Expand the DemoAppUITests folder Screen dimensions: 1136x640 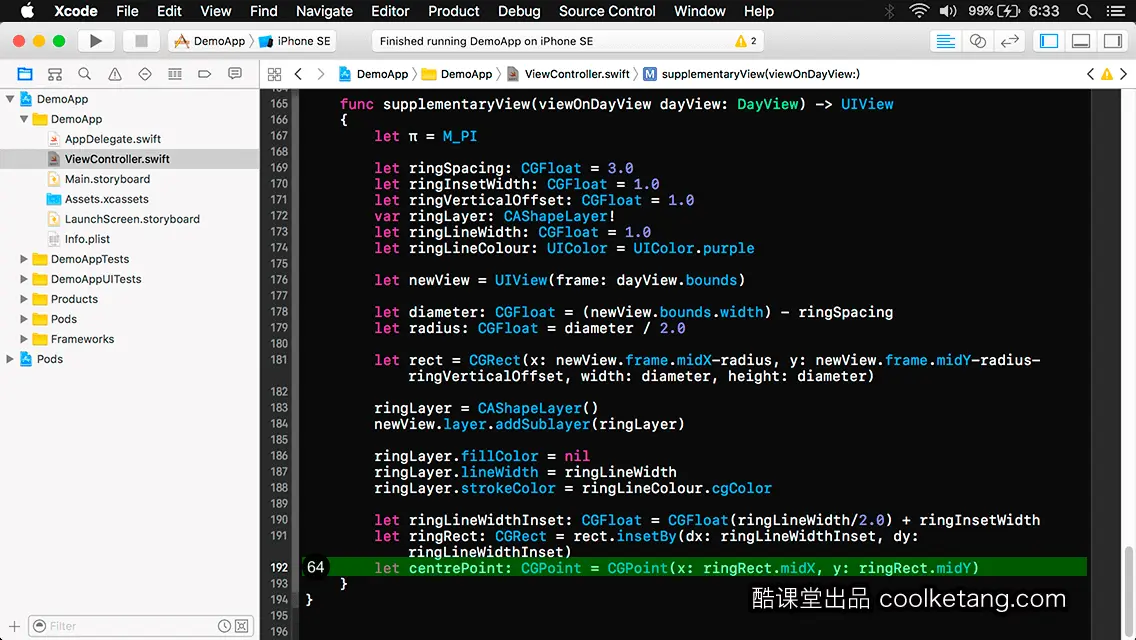coord(24,279)
